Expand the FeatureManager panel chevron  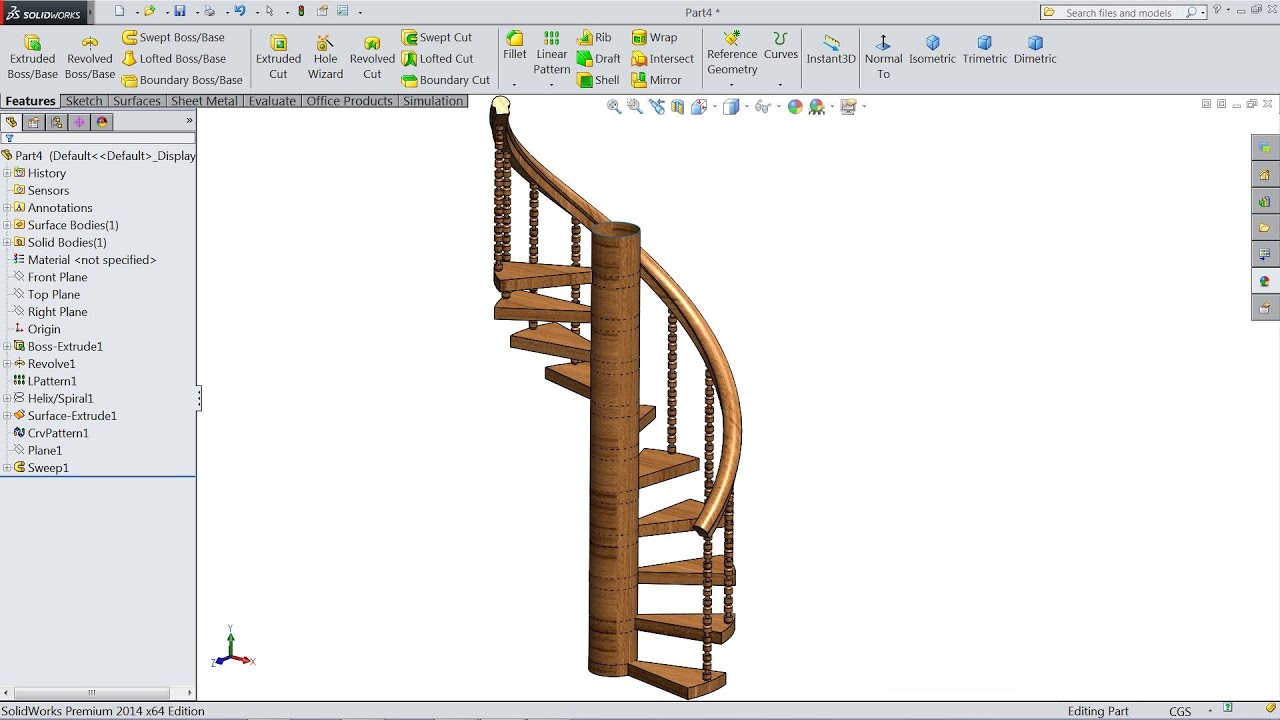pos(189,121)
